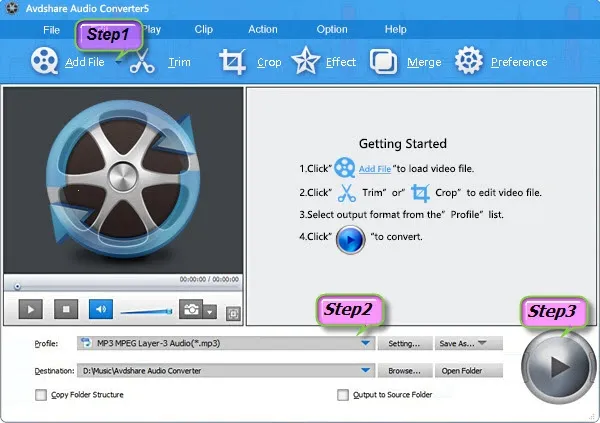Open the Crop tool
This screenshot has width=600, height=423.
[233, 62]
